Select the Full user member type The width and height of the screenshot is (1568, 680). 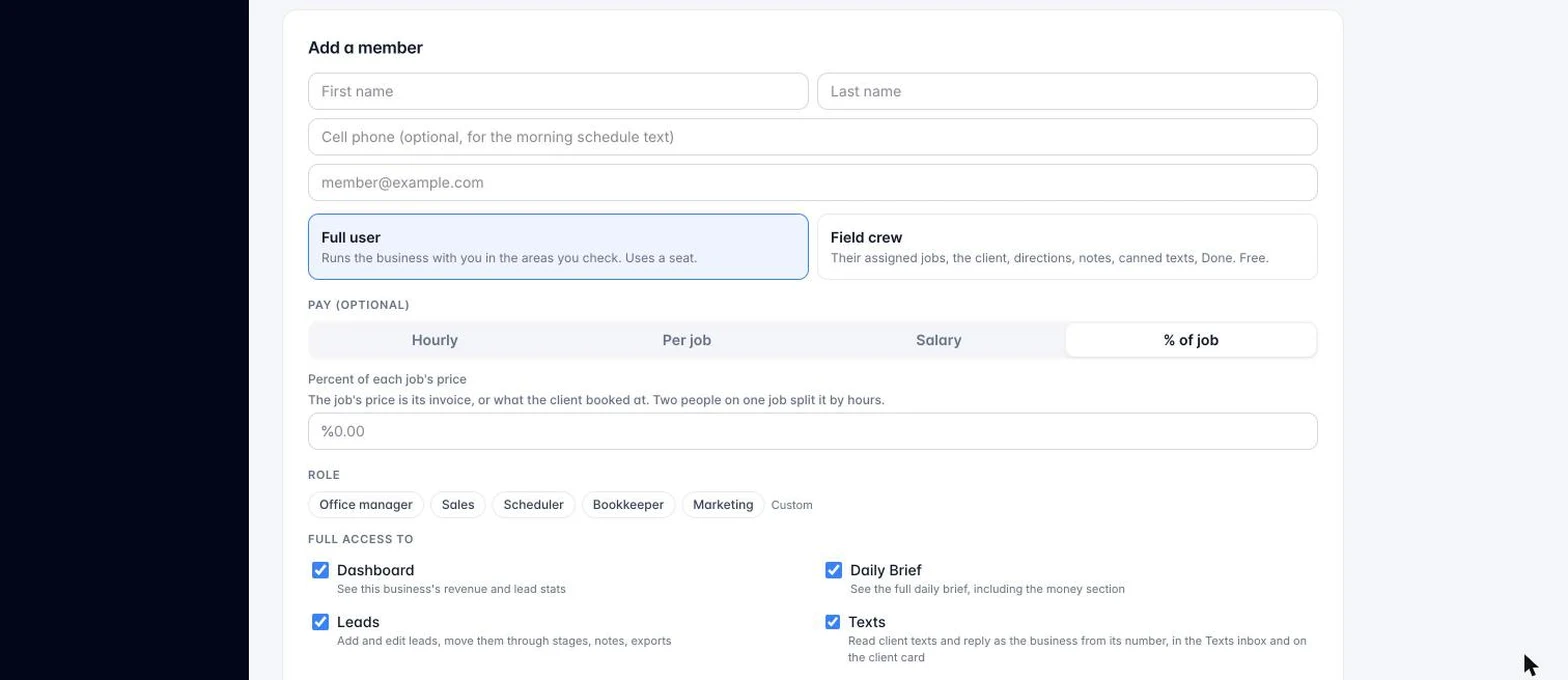pos(558,247)
